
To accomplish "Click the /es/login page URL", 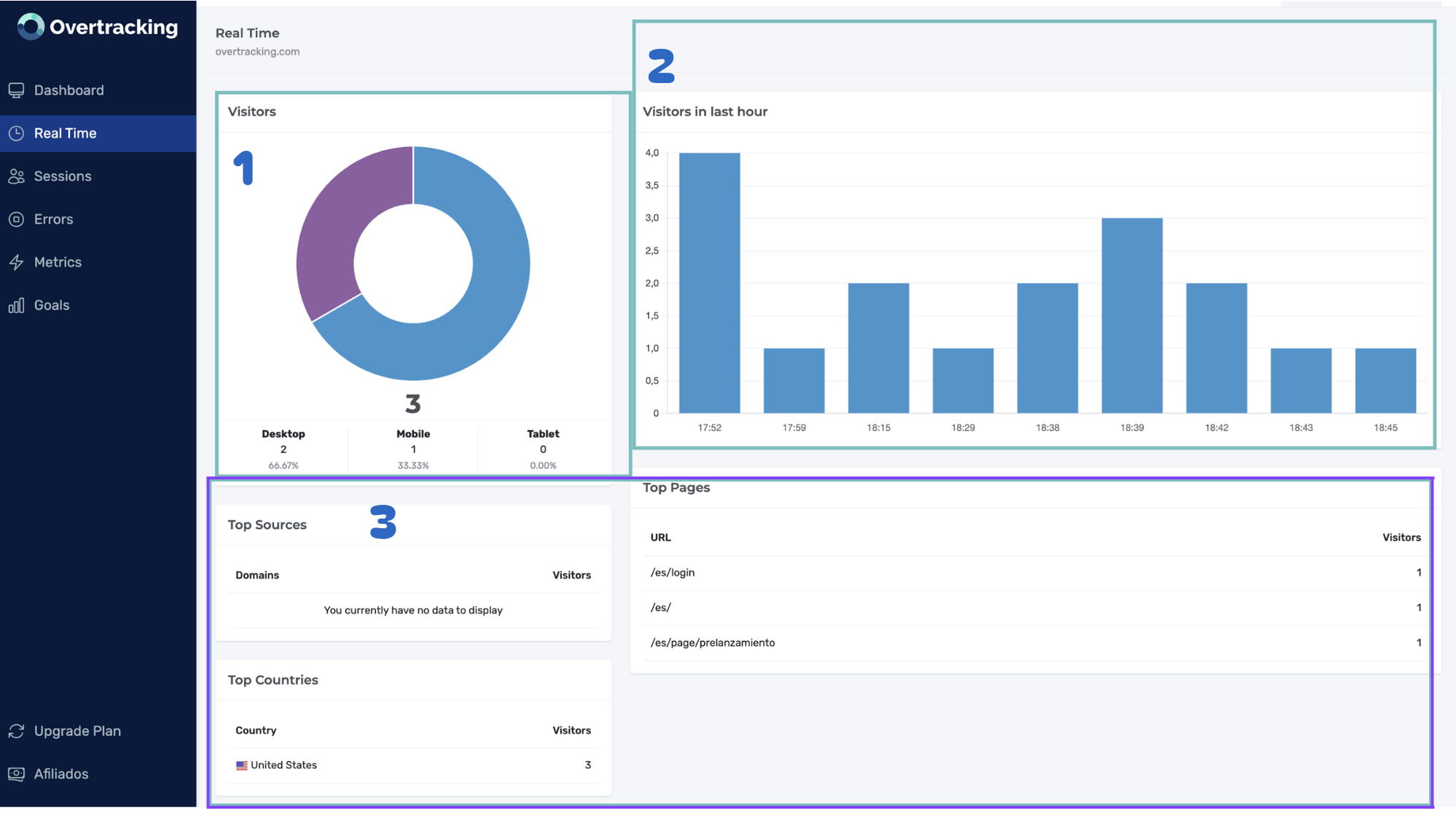I will pos(673,573).
